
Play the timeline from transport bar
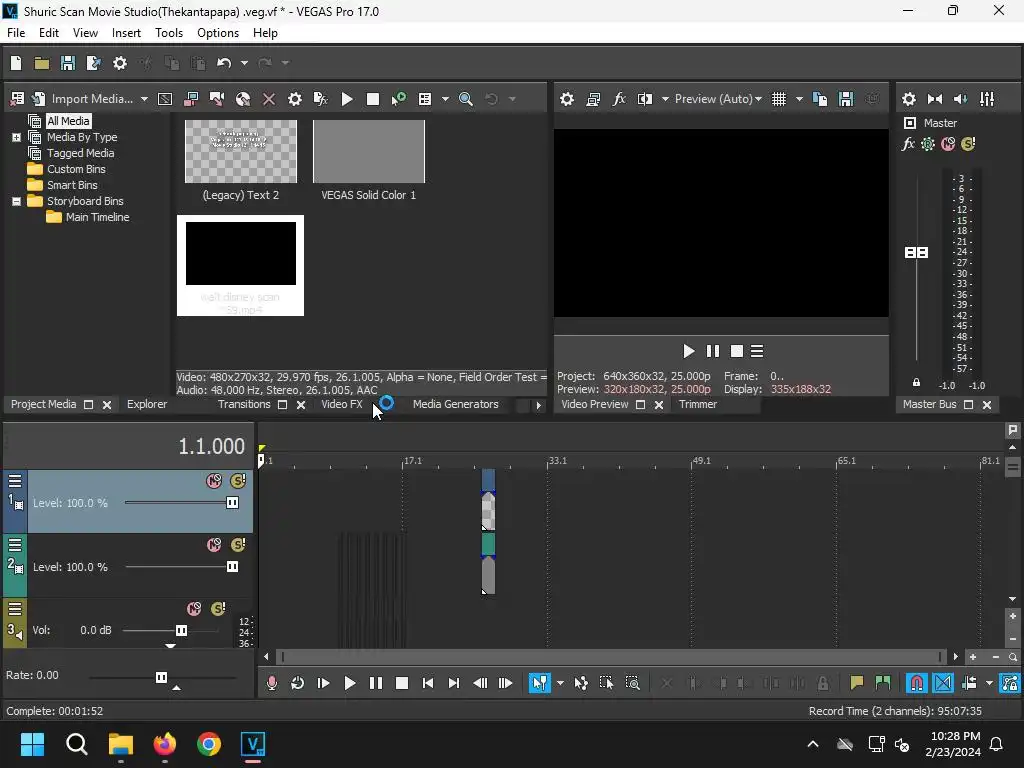[x=349, y=683]
